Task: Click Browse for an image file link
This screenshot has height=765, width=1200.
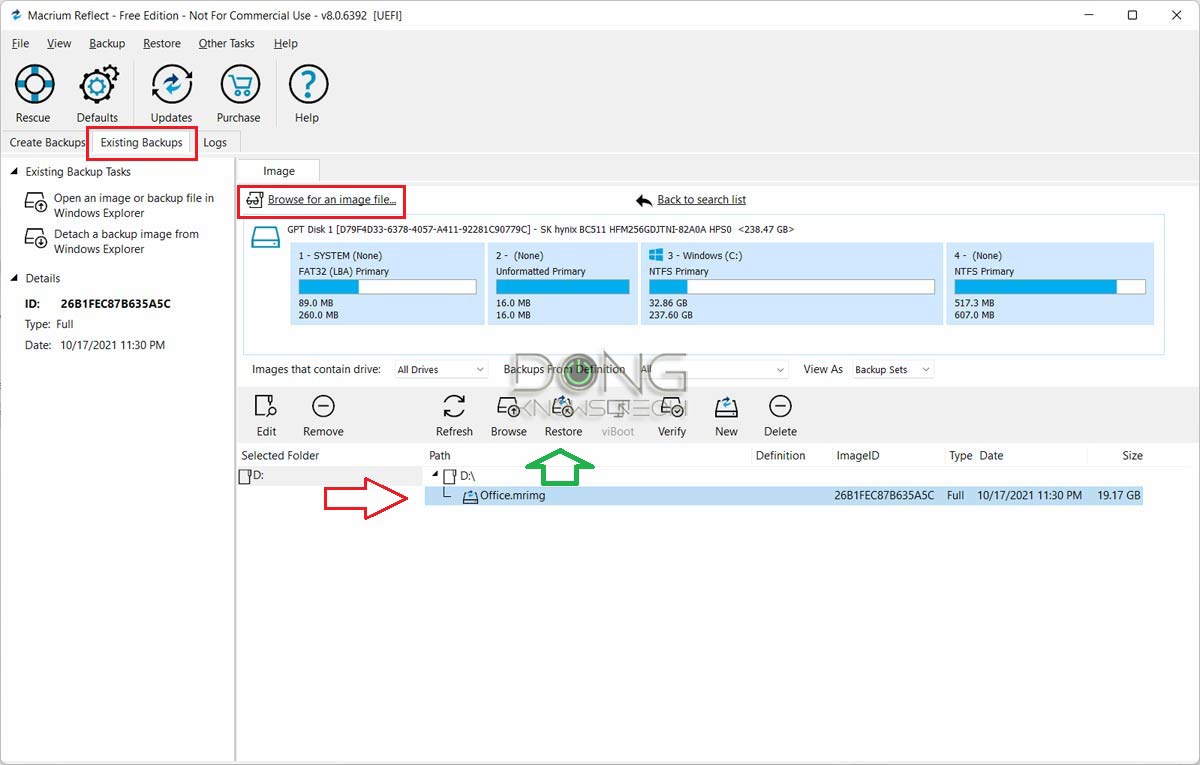Action: pyautogui.click(x=332, y=200)
